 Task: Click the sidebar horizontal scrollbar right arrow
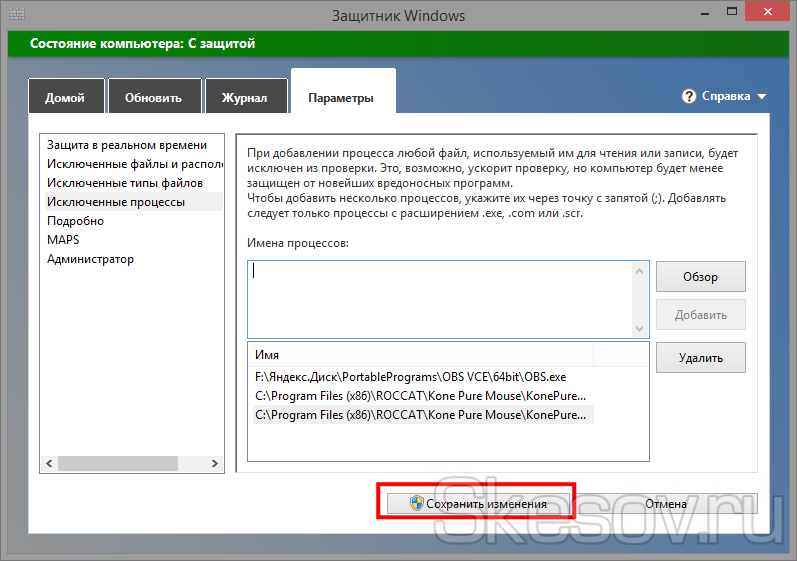click(216, 465)
